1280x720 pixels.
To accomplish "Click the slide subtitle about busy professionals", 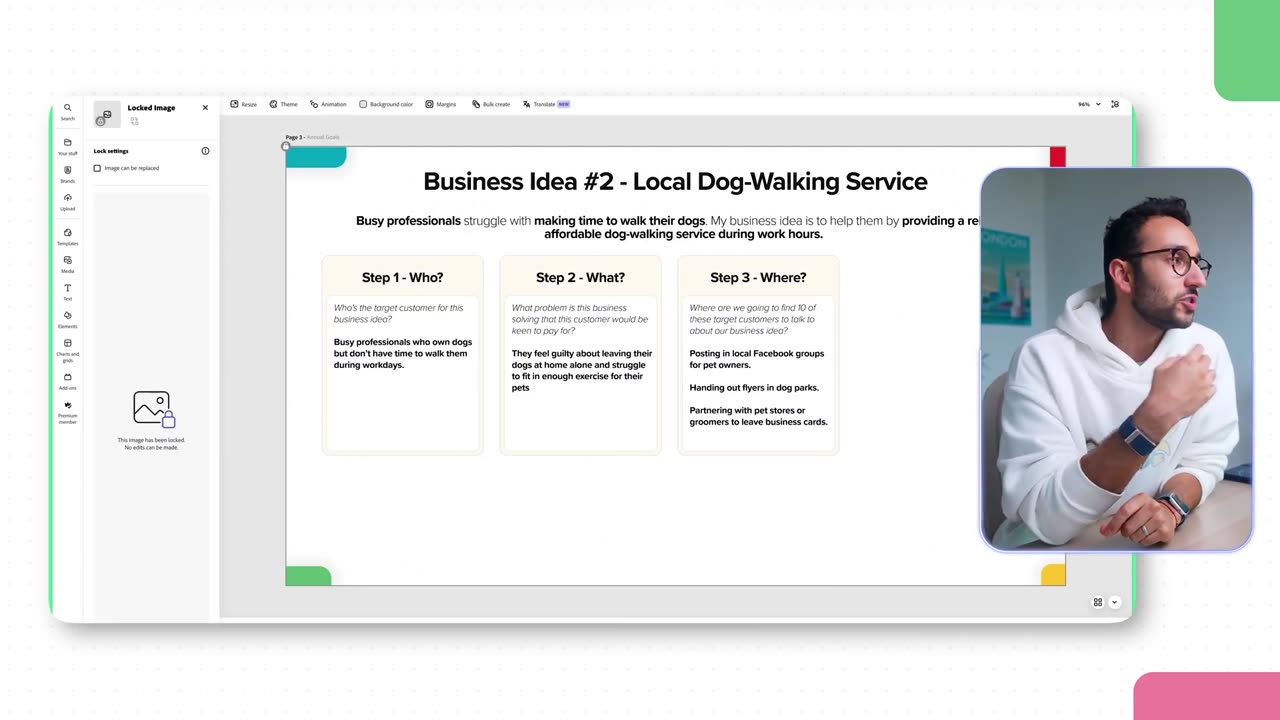I will point(668,227).
